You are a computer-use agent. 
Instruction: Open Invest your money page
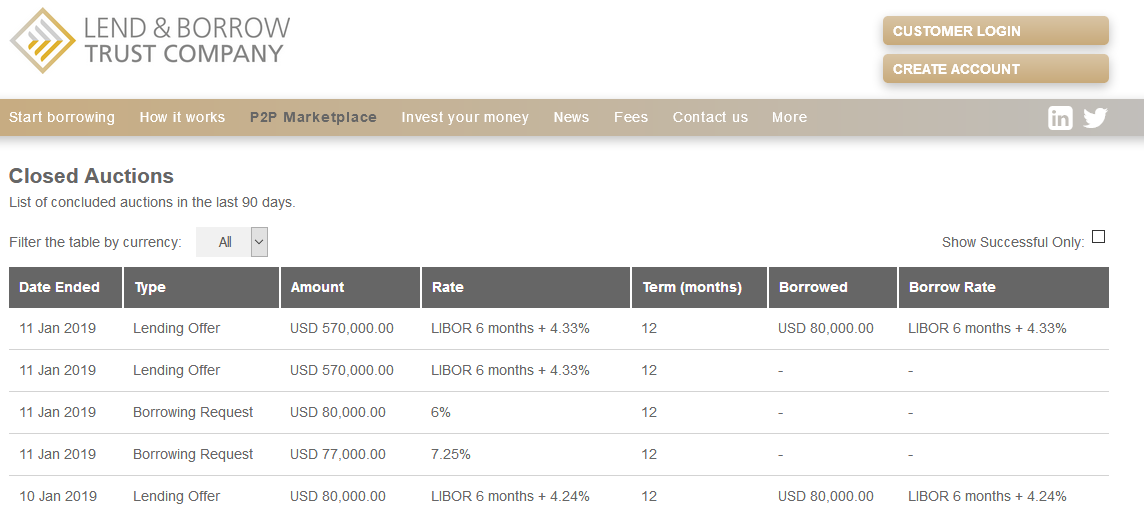465,117
